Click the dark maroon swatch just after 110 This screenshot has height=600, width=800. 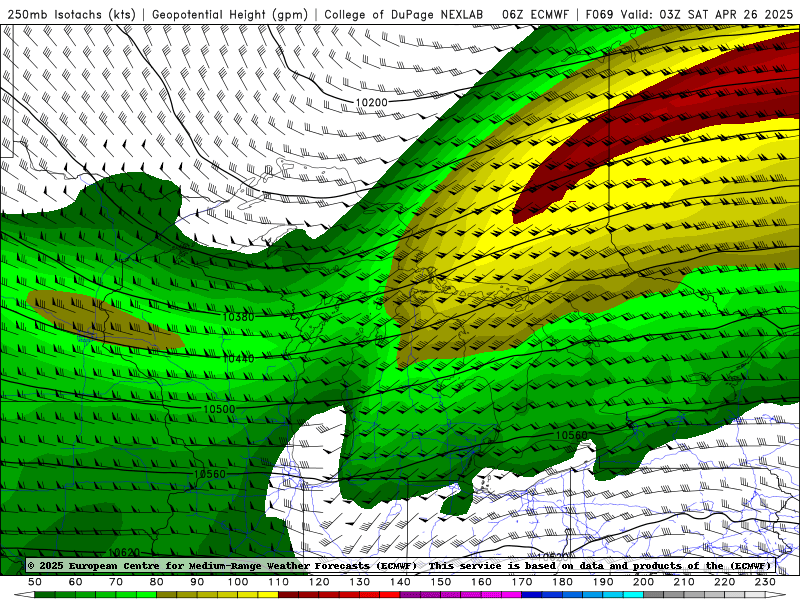(289, 595)
